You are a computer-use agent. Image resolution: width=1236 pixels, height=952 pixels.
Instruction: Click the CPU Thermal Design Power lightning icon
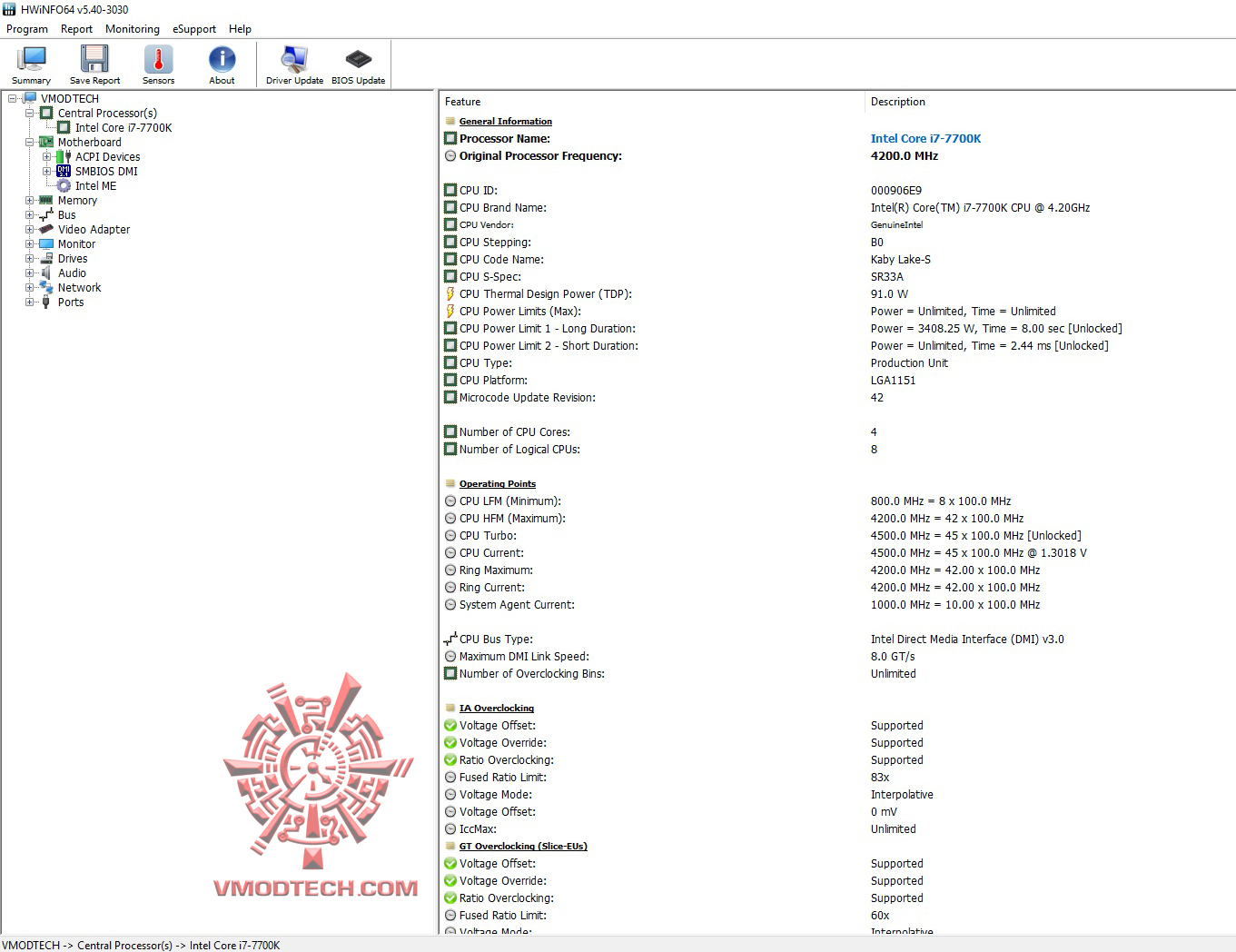point(450,293)
